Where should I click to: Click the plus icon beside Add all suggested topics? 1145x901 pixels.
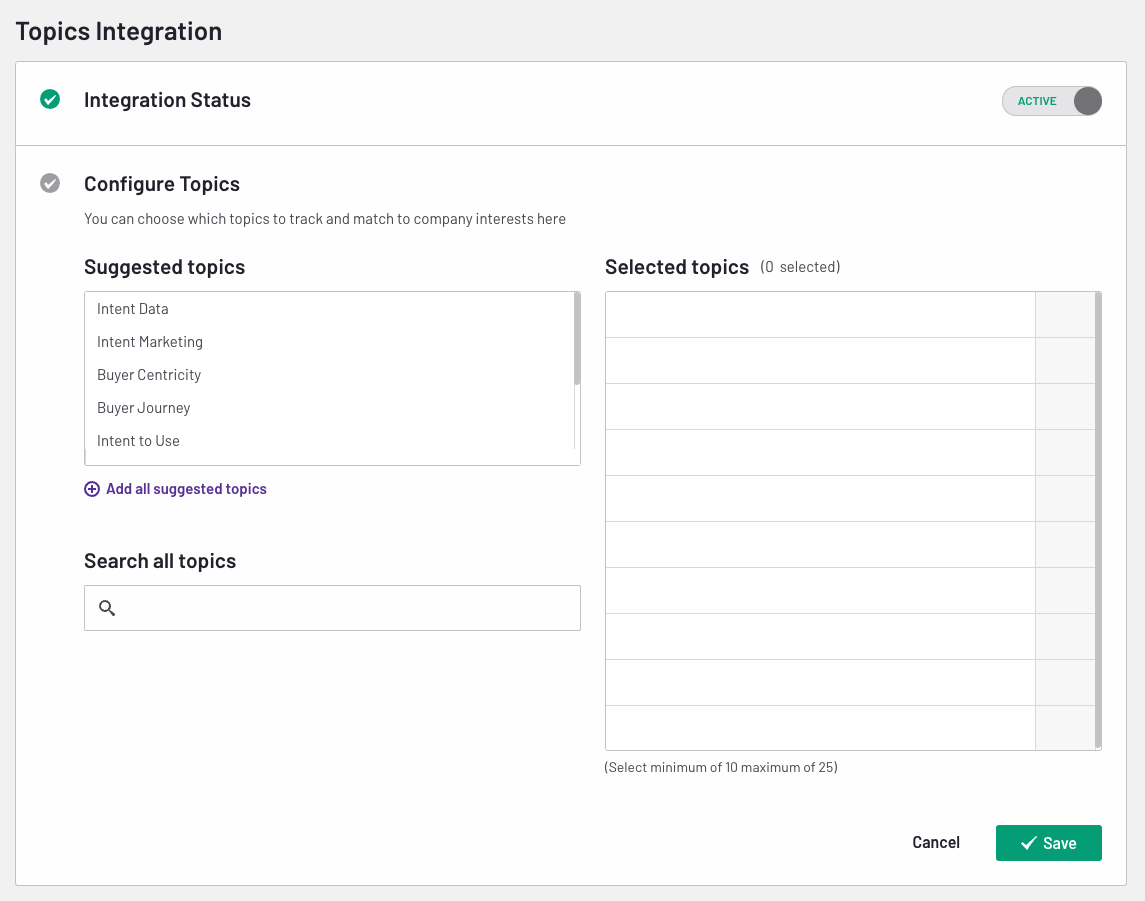pyautogui.click(x=92, y=489)
